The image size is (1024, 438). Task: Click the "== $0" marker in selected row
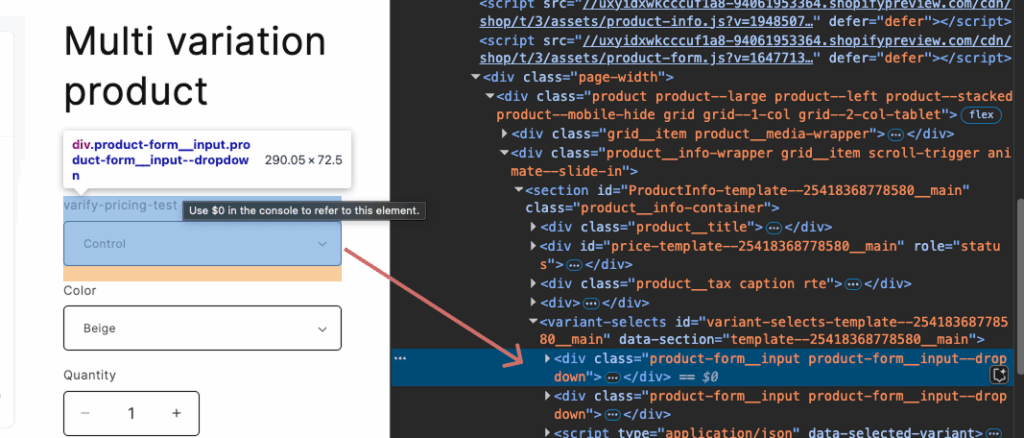(700, 377)
